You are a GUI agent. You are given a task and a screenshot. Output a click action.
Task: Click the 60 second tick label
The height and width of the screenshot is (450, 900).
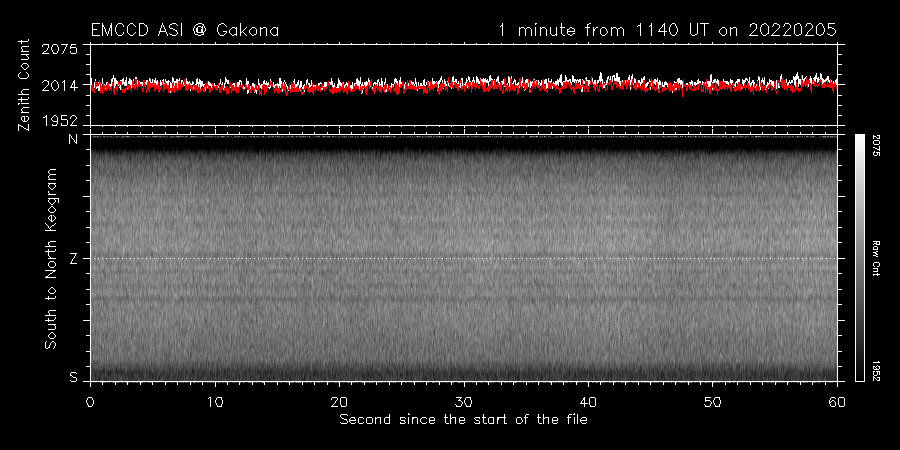tap(837, 401)
